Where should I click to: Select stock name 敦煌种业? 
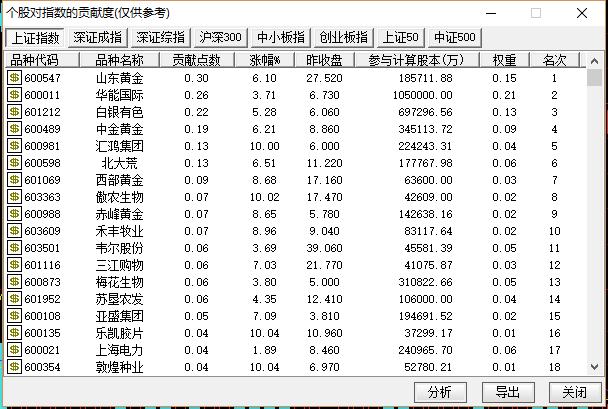pos(119,367)
